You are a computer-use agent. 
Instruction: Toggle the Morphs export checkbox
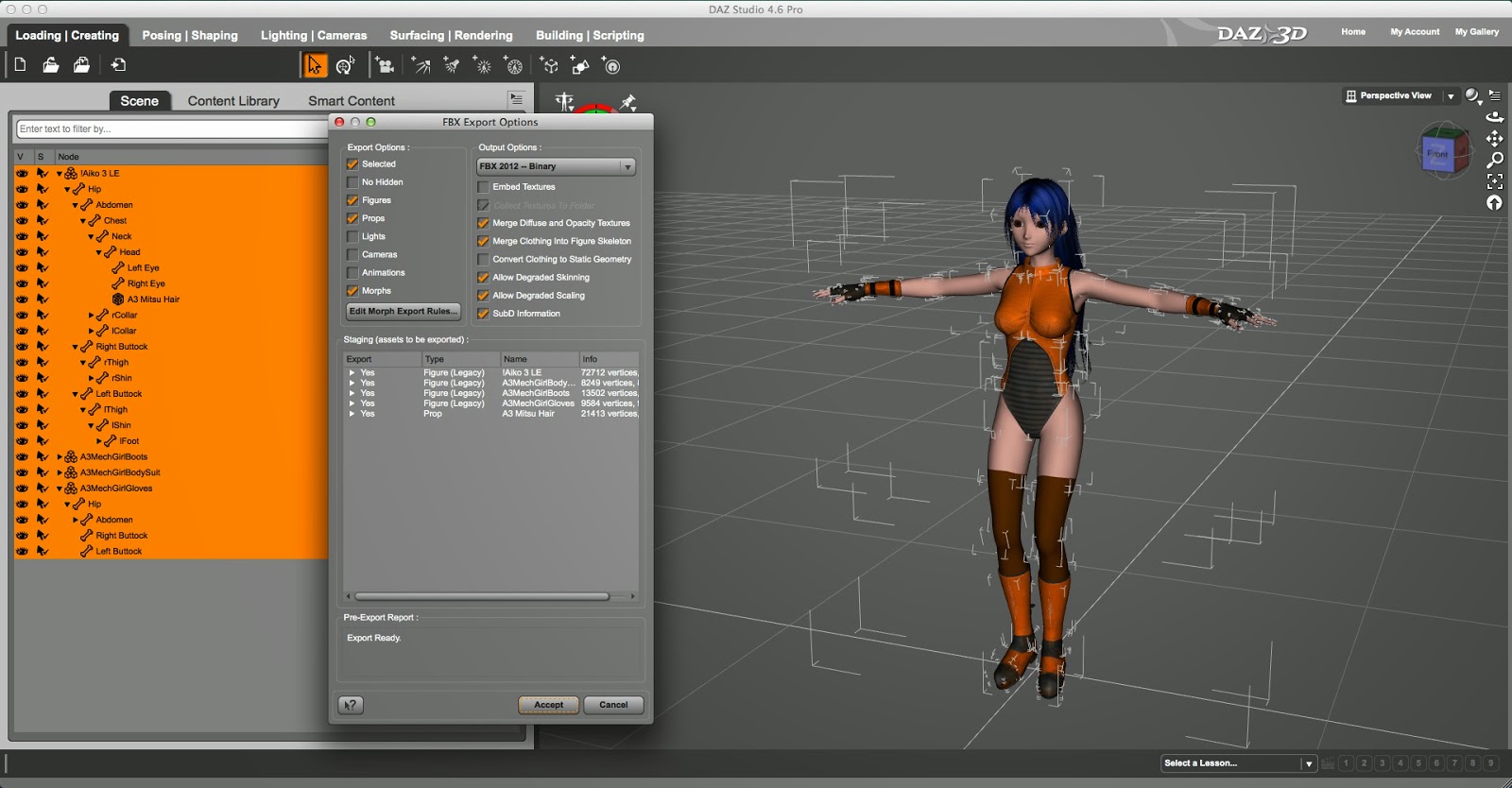click(x=352, y=291)
